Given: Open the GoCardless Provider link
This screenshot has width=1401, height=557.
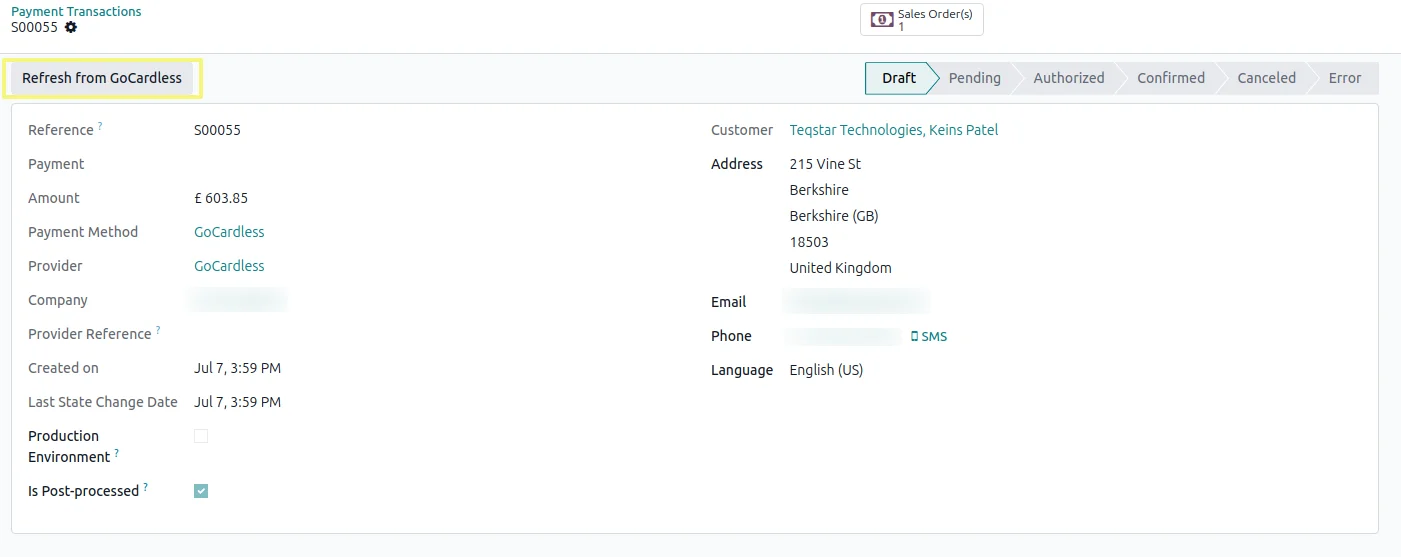Looking at the screenshot, I should pyautogui.click(x=229, y=266).
